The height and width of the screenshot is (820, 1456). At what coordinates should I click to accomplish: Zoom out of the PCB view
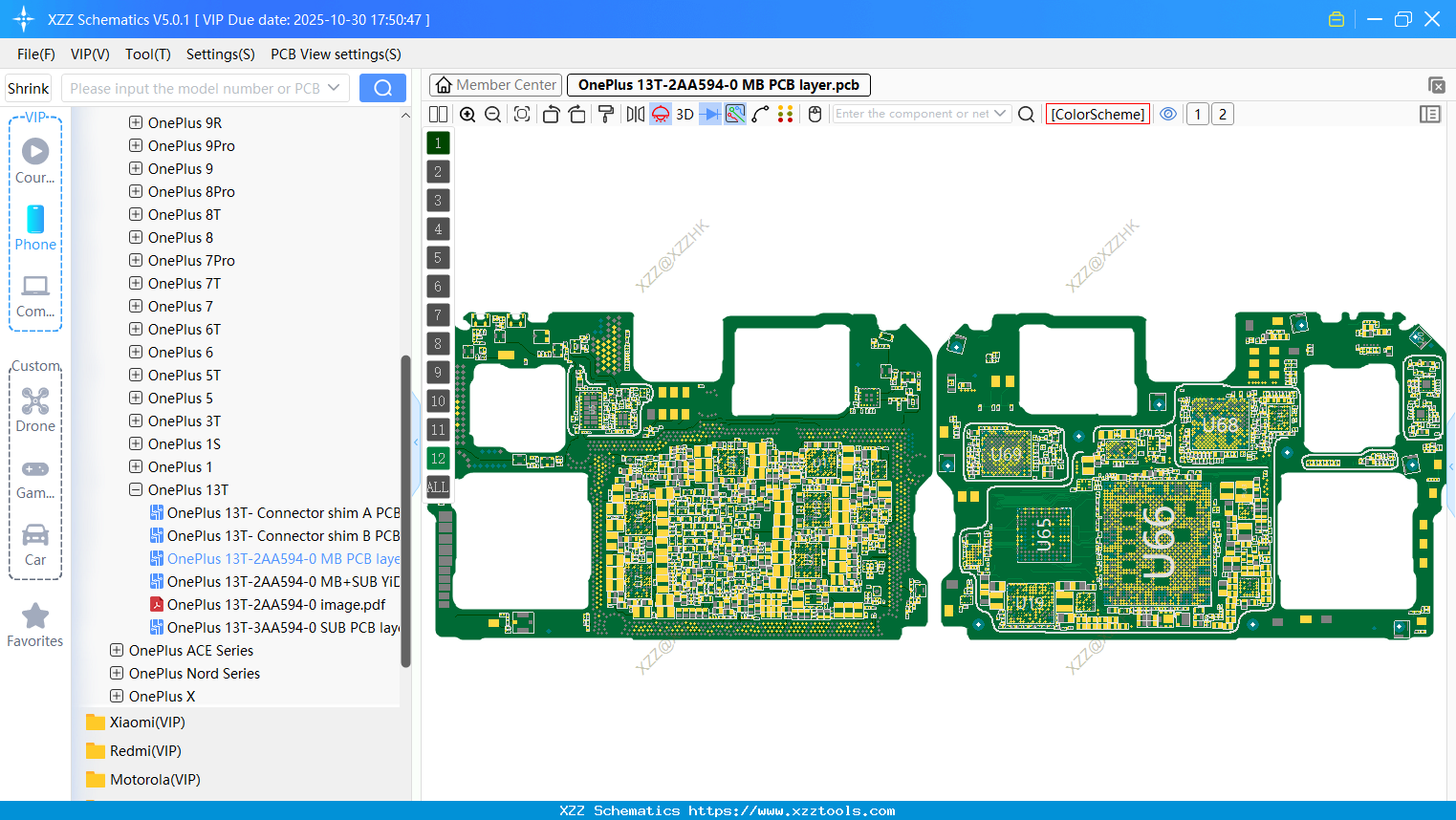pyautogui.click(x=493, y=115)
